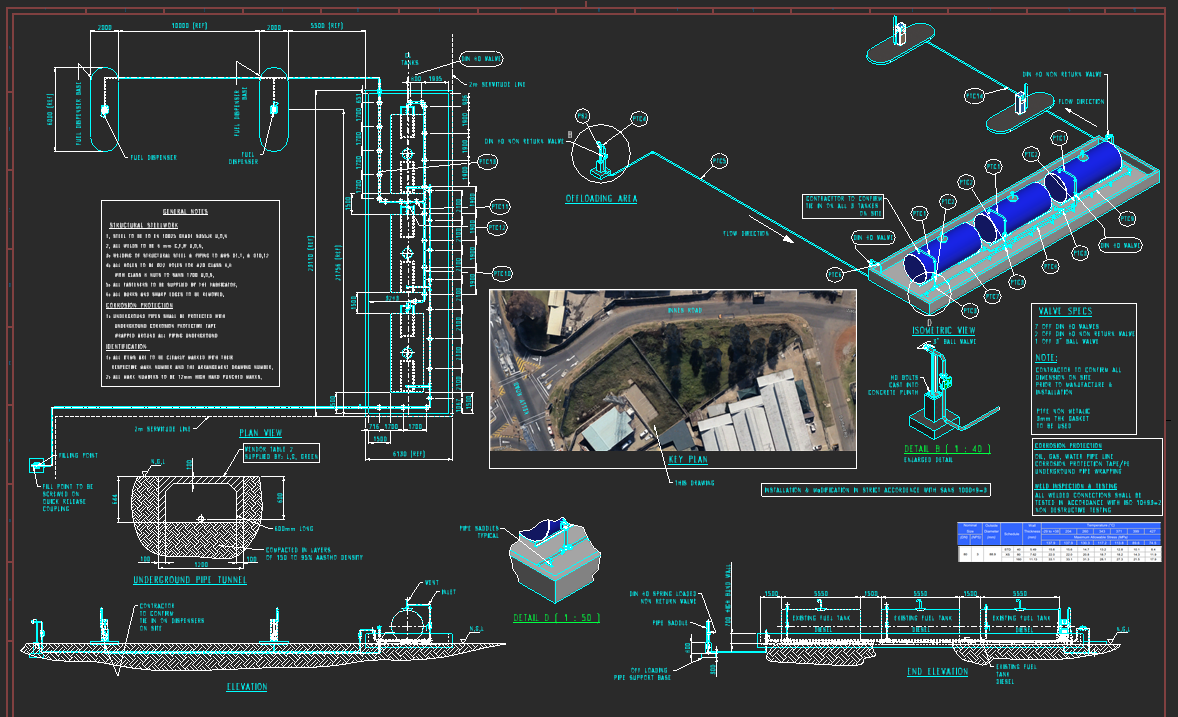This screenshot has height=717, width=1178.
Task: Click the aerial site photo
Action: (672, 378)
